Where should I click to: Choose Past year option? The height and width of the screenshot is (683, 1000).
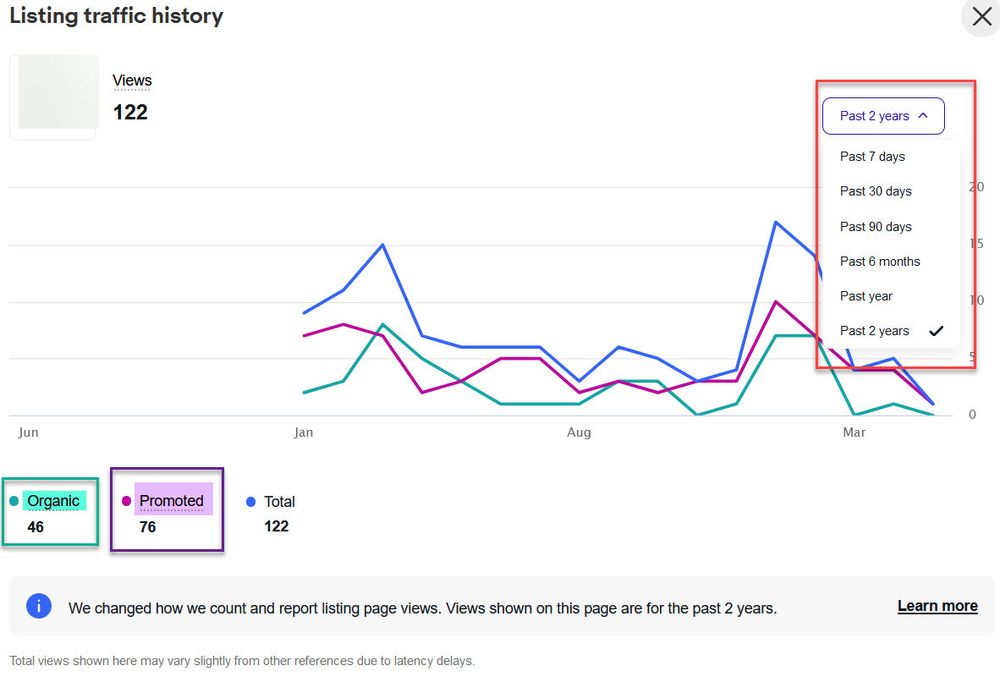[866, 296]
